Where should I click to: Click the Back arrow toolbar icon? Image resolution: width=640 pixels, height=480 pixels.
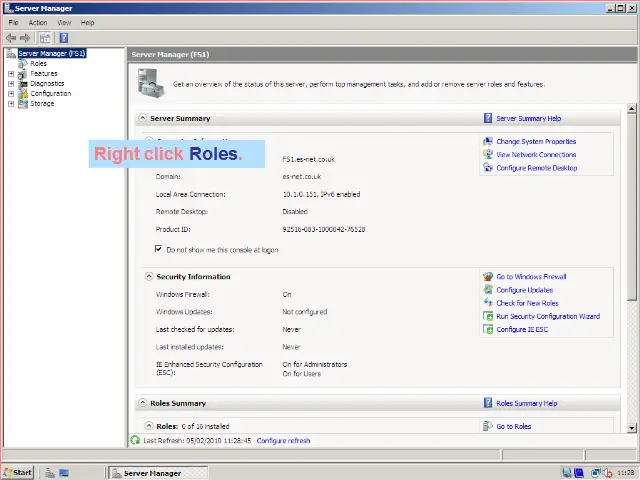11,38
